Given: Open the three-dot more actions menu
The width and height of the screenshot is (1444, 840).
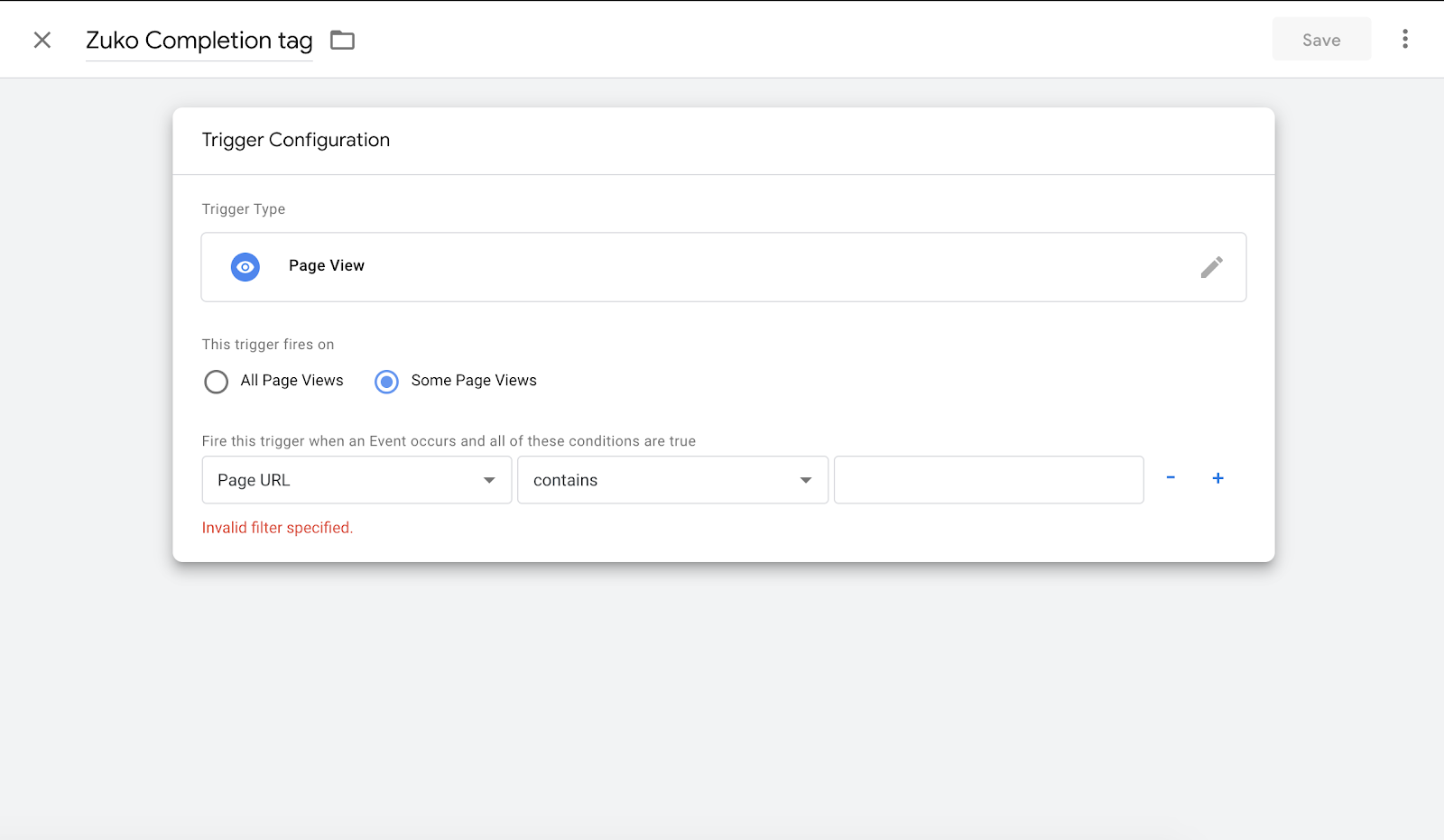Looking at the screenshot, I should (x=1404, y=39).
